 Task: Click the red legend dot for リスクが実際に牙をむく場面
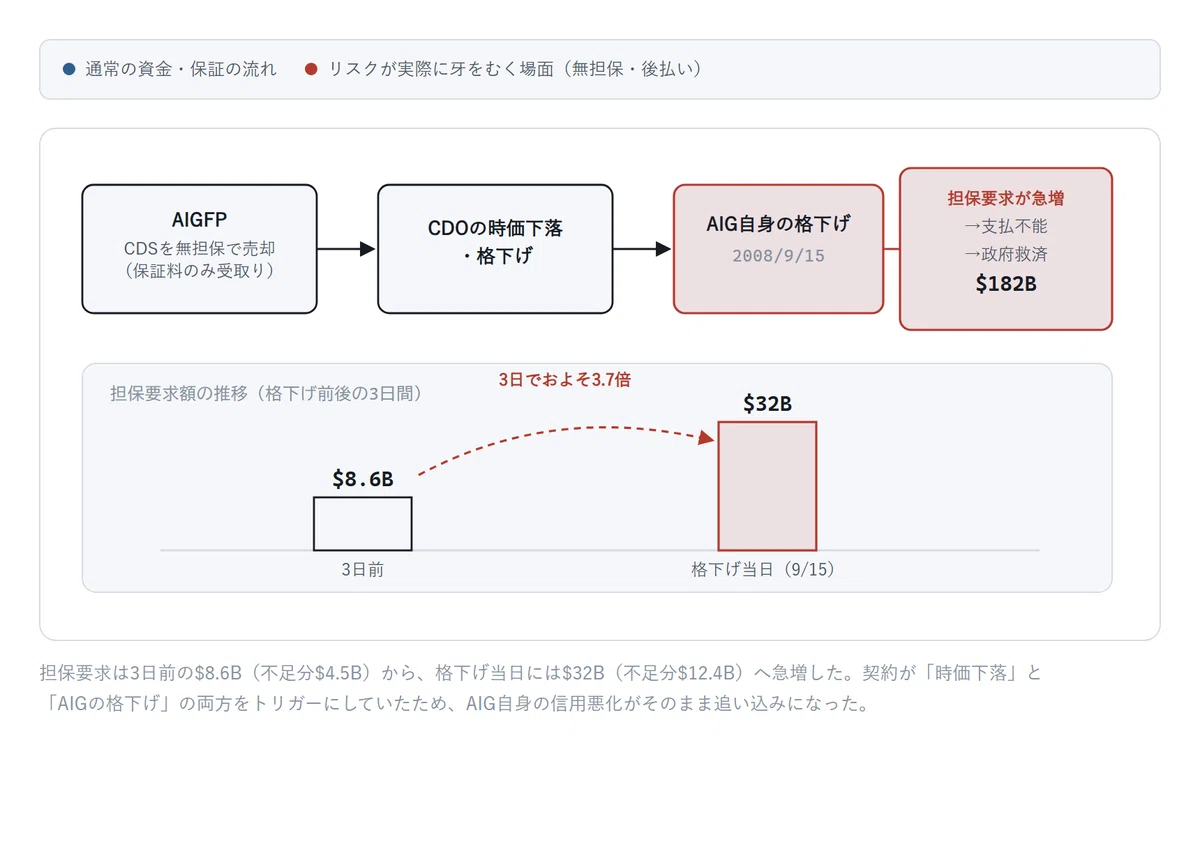point(311,69)
